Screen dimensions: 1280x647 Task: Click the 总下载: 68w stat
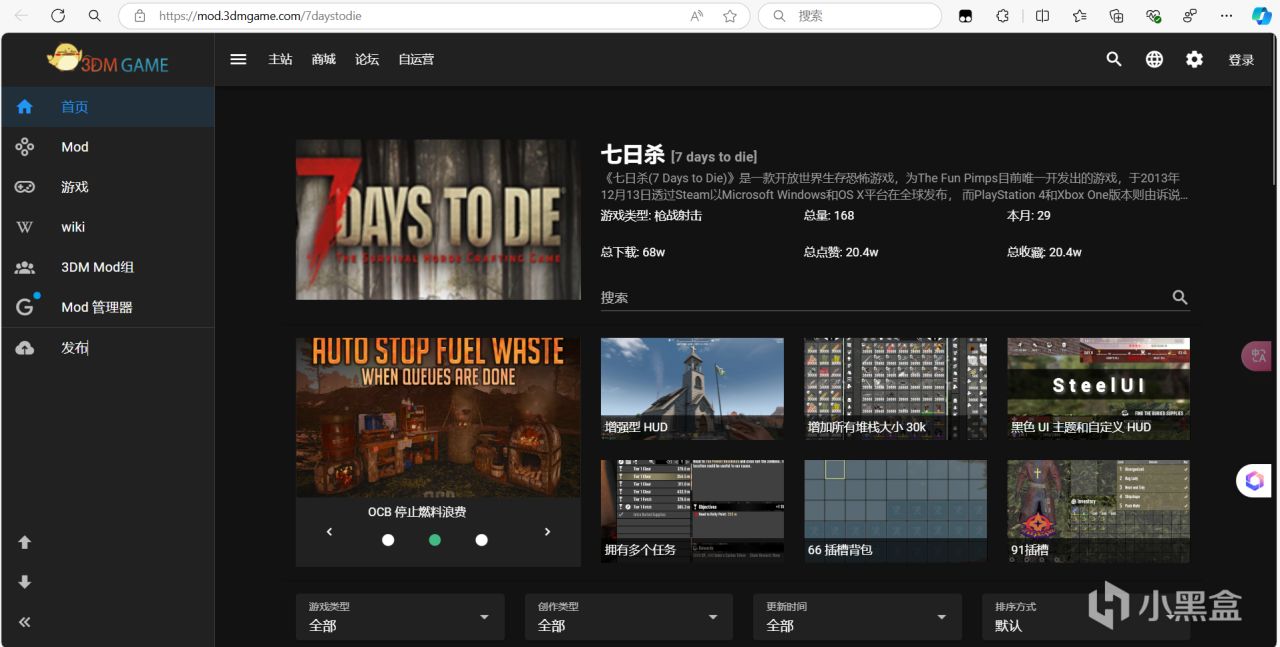point(633,252)
